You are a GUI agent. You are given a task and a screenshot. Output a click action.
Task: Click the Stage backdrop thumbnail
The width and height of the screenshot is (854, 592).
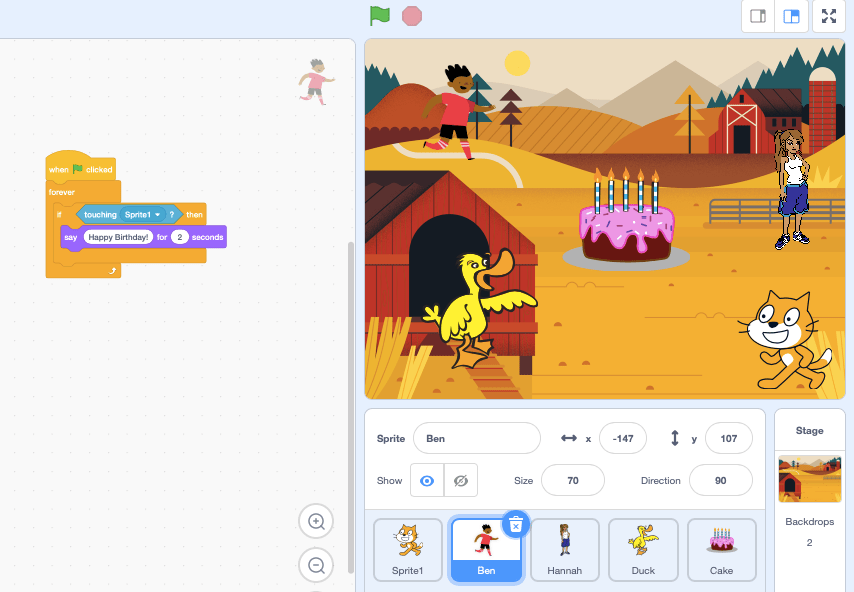tap(809, 479)
